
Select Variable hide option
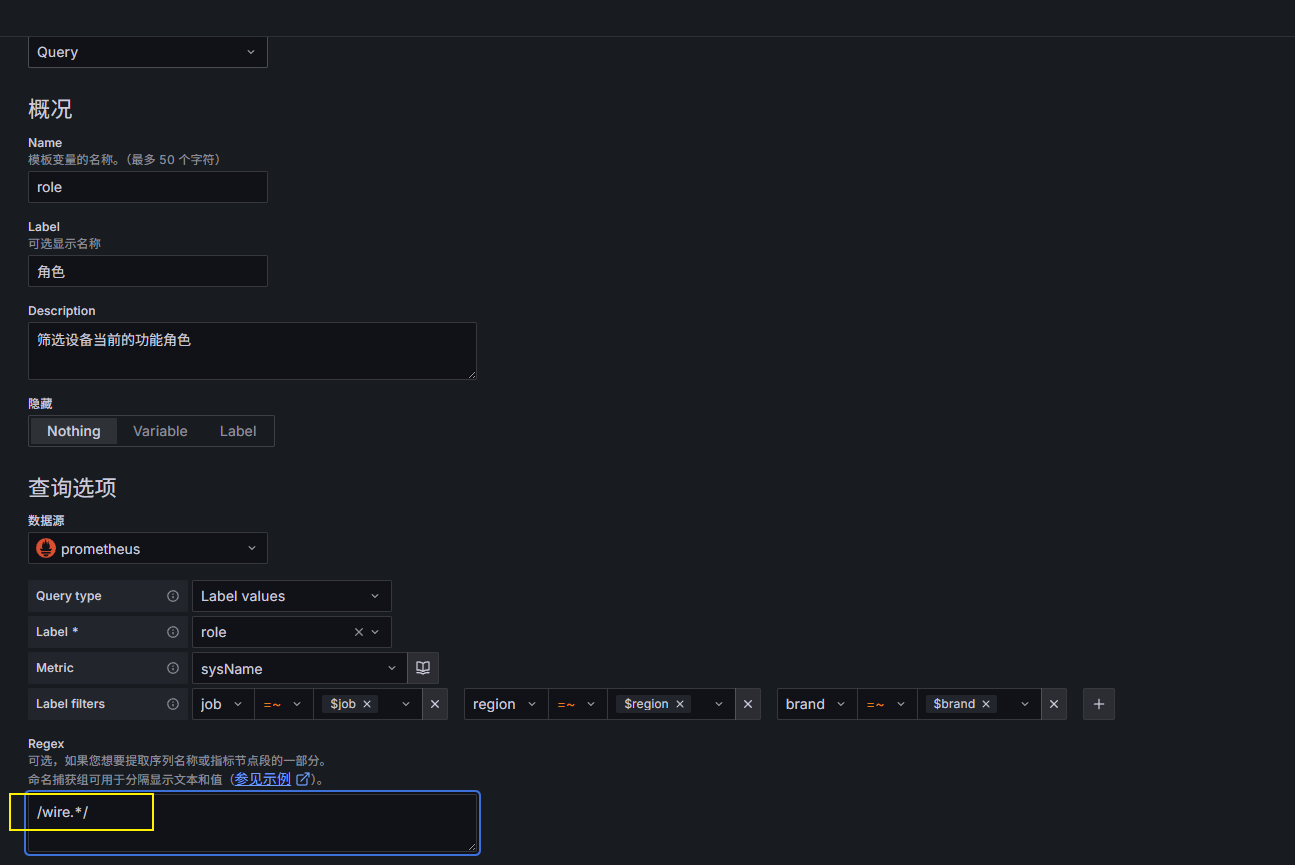coord(160,431)
